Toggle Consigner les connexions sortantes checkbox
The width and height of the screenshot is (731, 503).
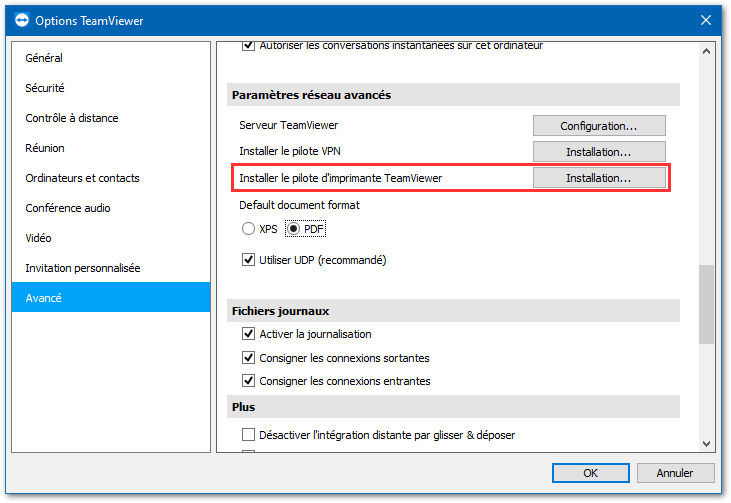tap(248, 358)
